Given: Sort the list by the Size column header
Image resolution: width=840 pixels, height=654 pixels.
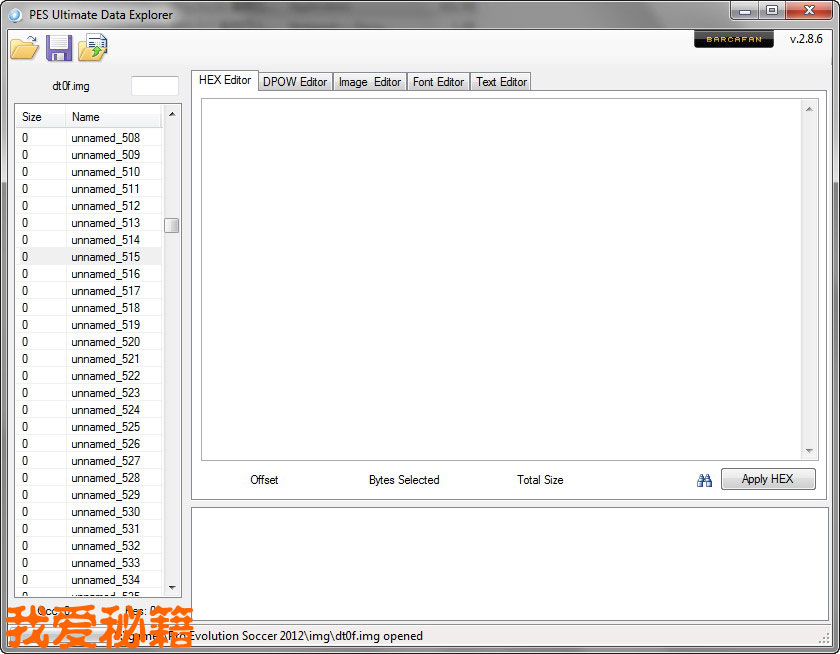Looking at the screenshot, I should click(40, 117).
